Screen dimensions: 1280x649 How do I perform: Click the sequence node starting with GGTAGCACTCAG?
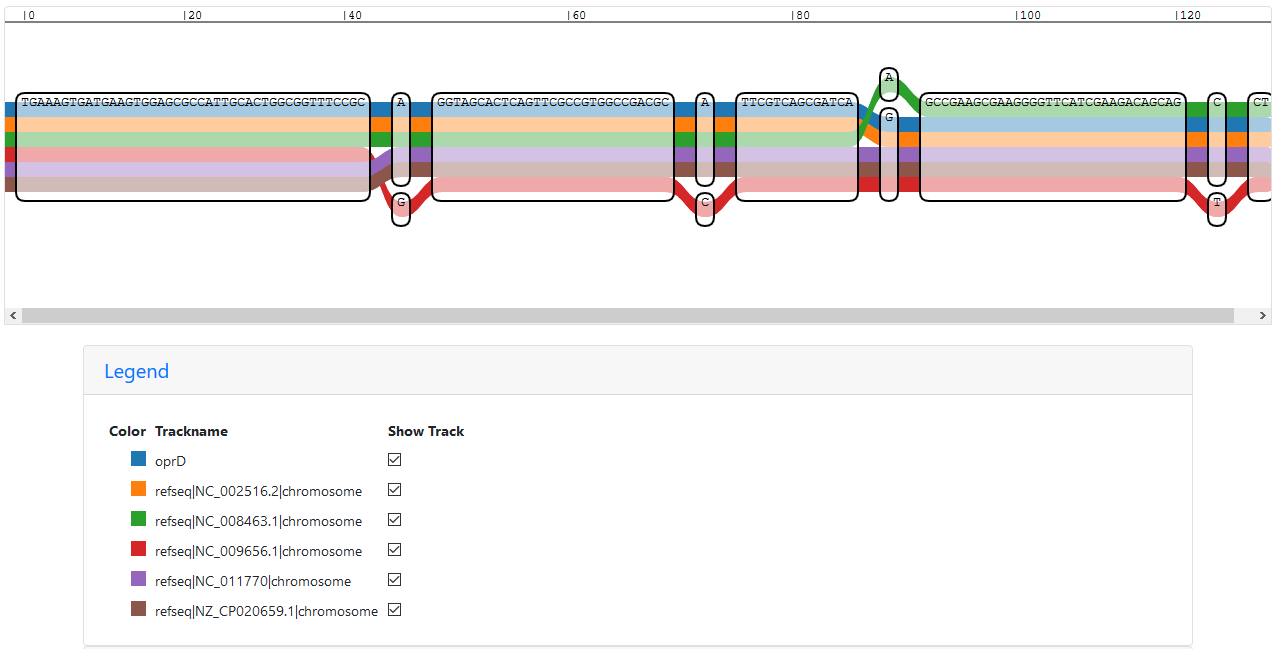[553, 147]
